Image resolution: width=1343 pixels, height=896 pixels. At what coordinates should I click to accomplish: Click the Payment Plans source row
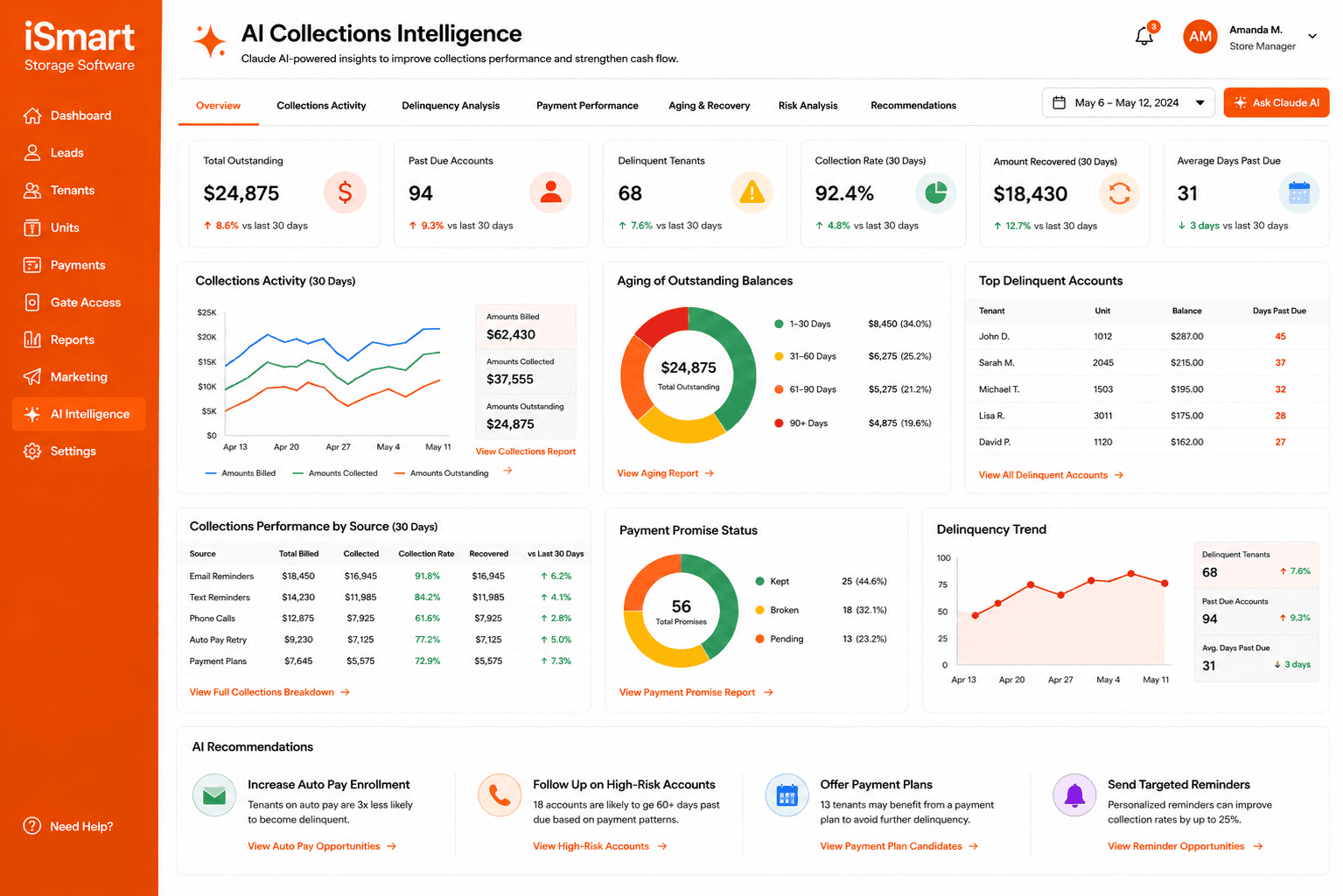click(386, 661)
